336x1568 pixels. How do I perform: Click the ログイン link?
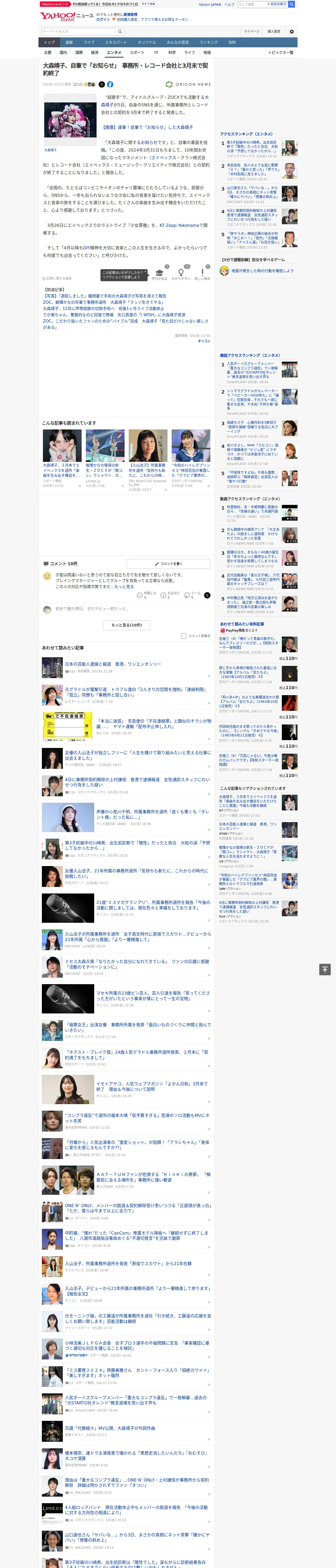pos(103,20)
